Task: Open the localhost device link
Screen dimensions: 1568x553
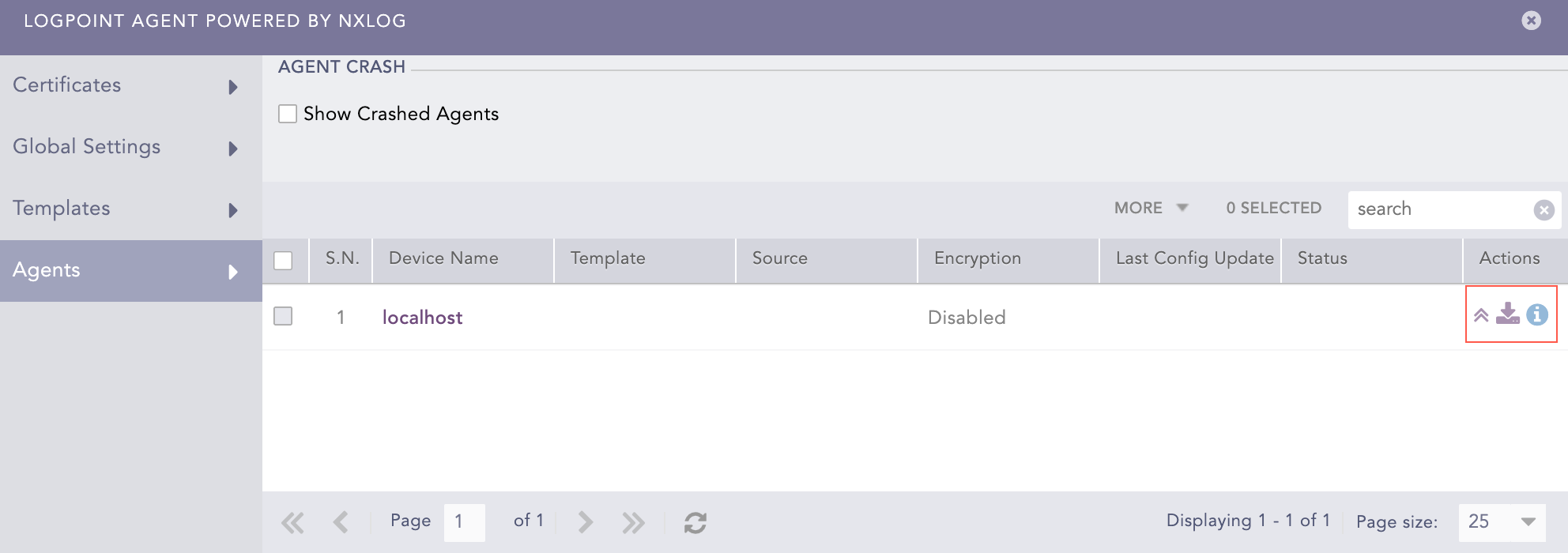Action: (x=422, y=318)
